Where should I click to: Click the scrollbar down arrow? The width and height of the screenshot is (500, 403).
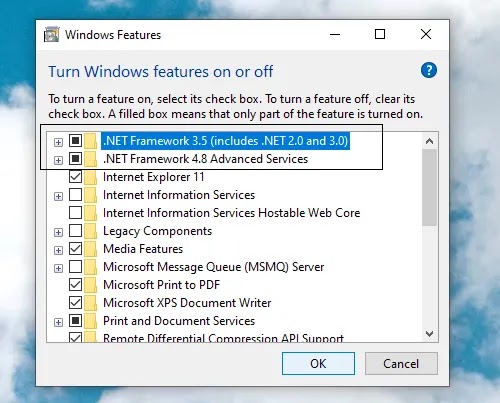point(429,333)
